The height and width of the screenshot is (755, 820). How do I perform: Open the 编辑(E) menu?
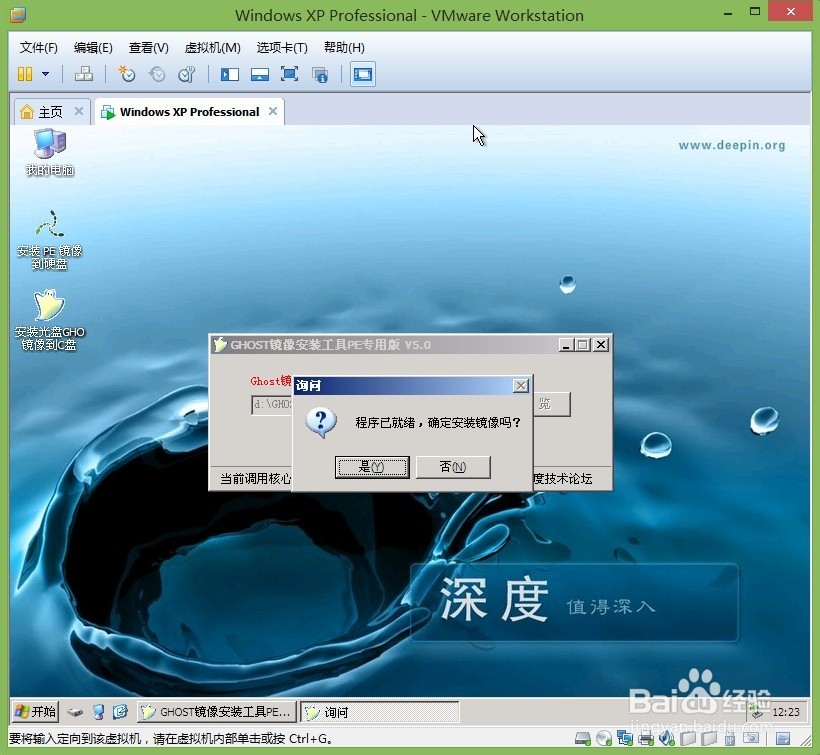(93, 48)
